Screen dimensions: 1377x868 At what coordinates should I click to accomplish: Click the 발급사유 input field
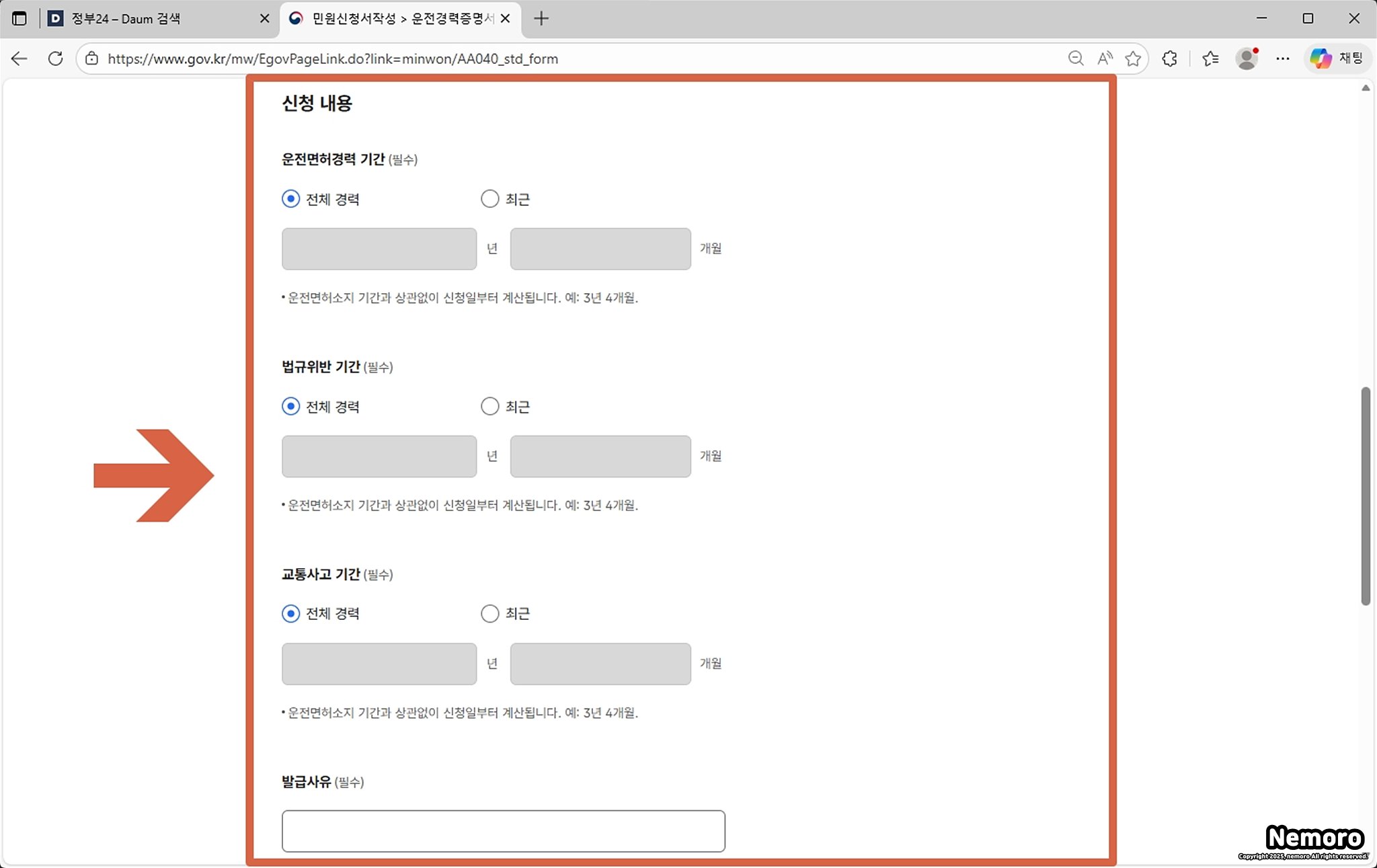503,831
